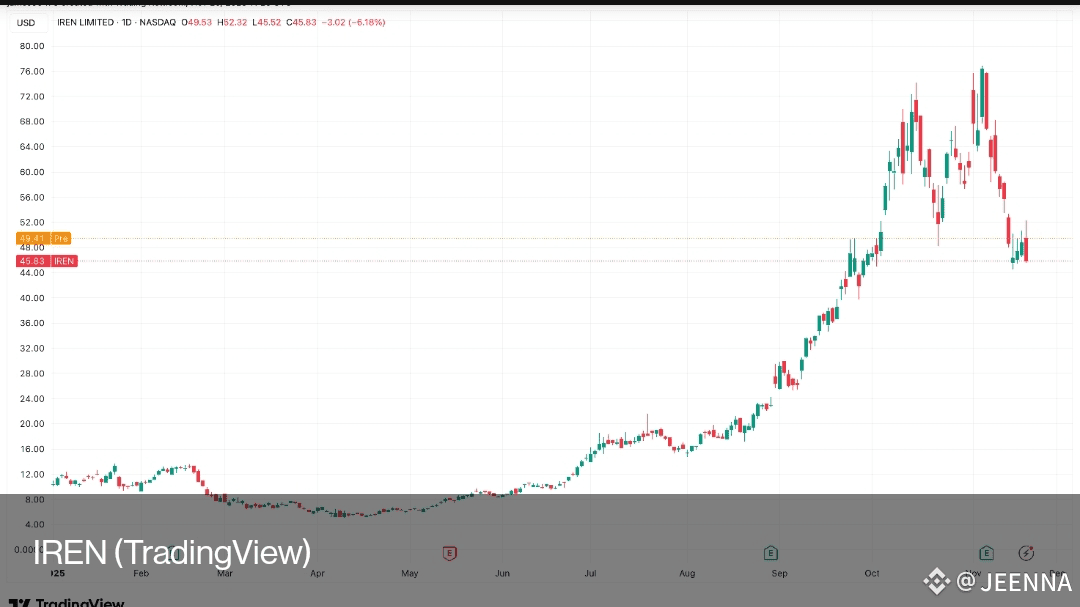
Task: Click the 28.00 price axis label
Action: point(32,373)
